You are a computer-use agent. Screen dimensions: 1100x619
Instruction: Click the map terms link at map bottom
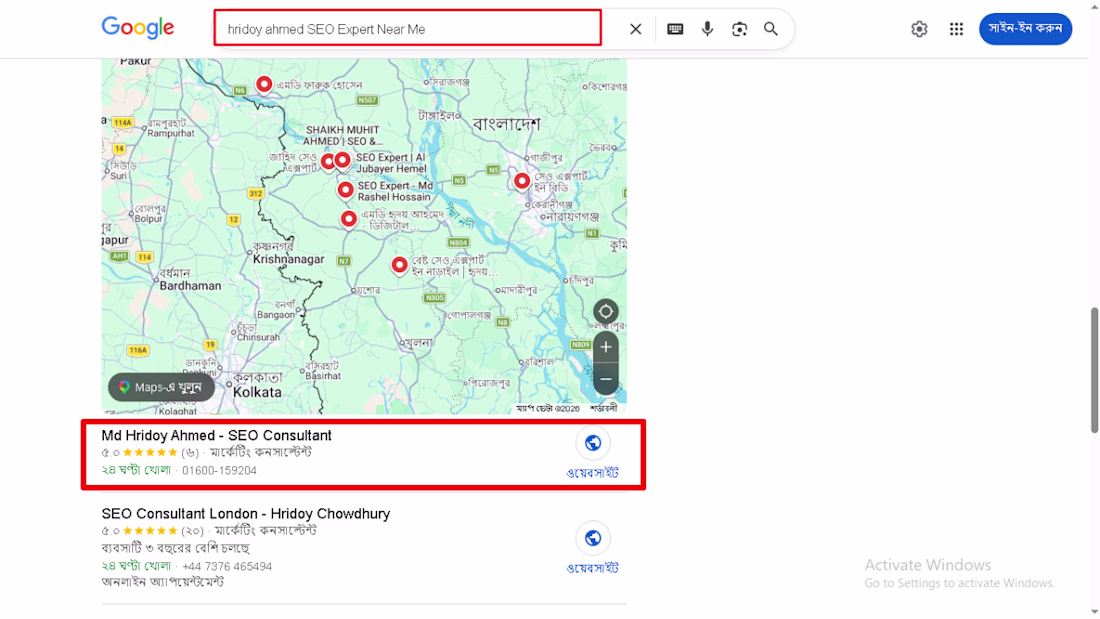[x=603, y=408]
